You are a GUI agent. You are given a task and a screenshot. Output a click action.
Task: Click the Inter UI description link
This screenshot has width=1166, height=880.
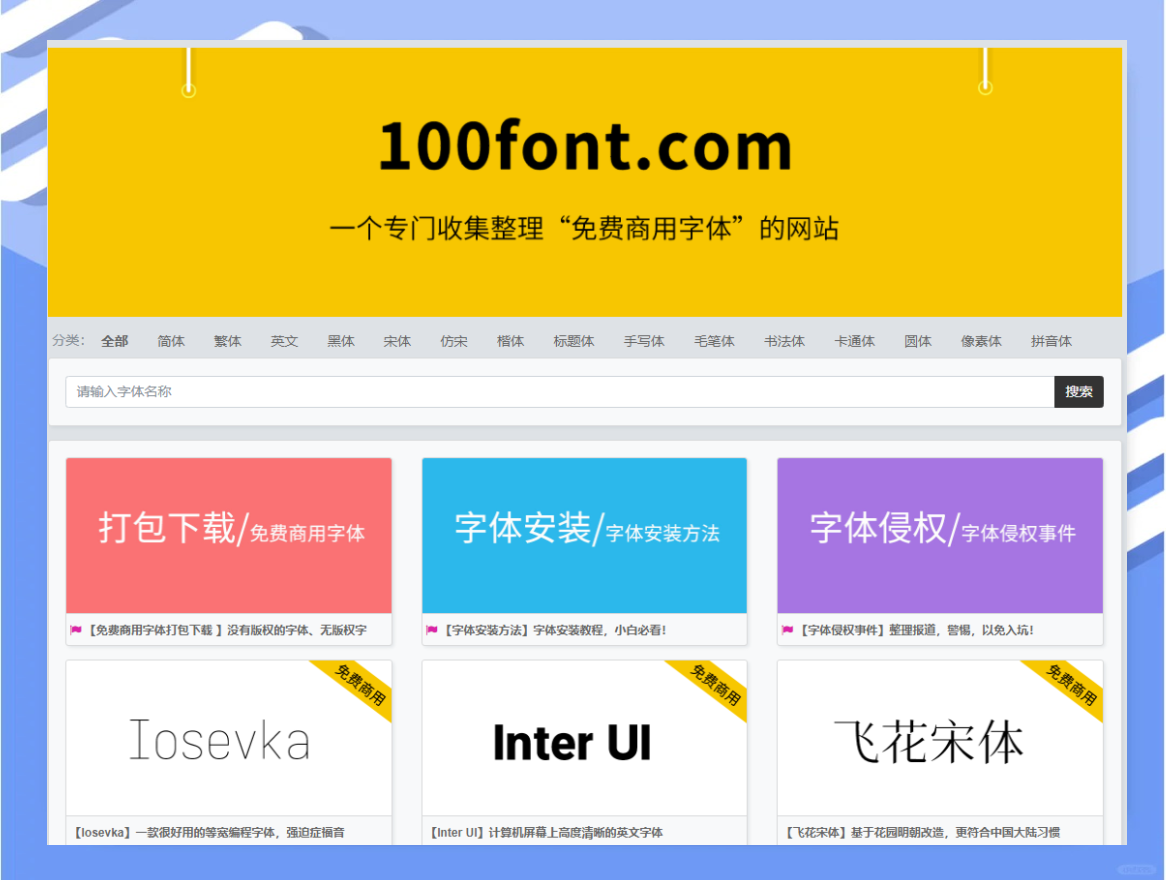click(x=546, y=832)
